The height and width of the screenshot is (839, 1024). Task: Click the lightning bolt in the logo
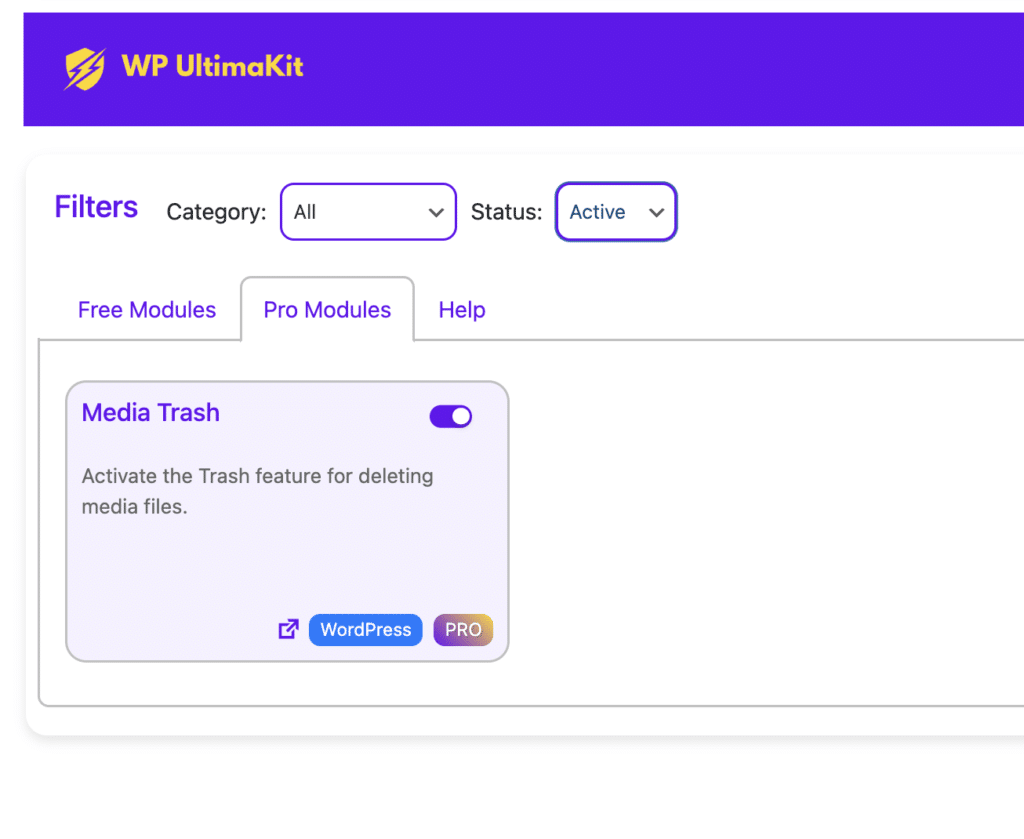[x=89, y=69]
